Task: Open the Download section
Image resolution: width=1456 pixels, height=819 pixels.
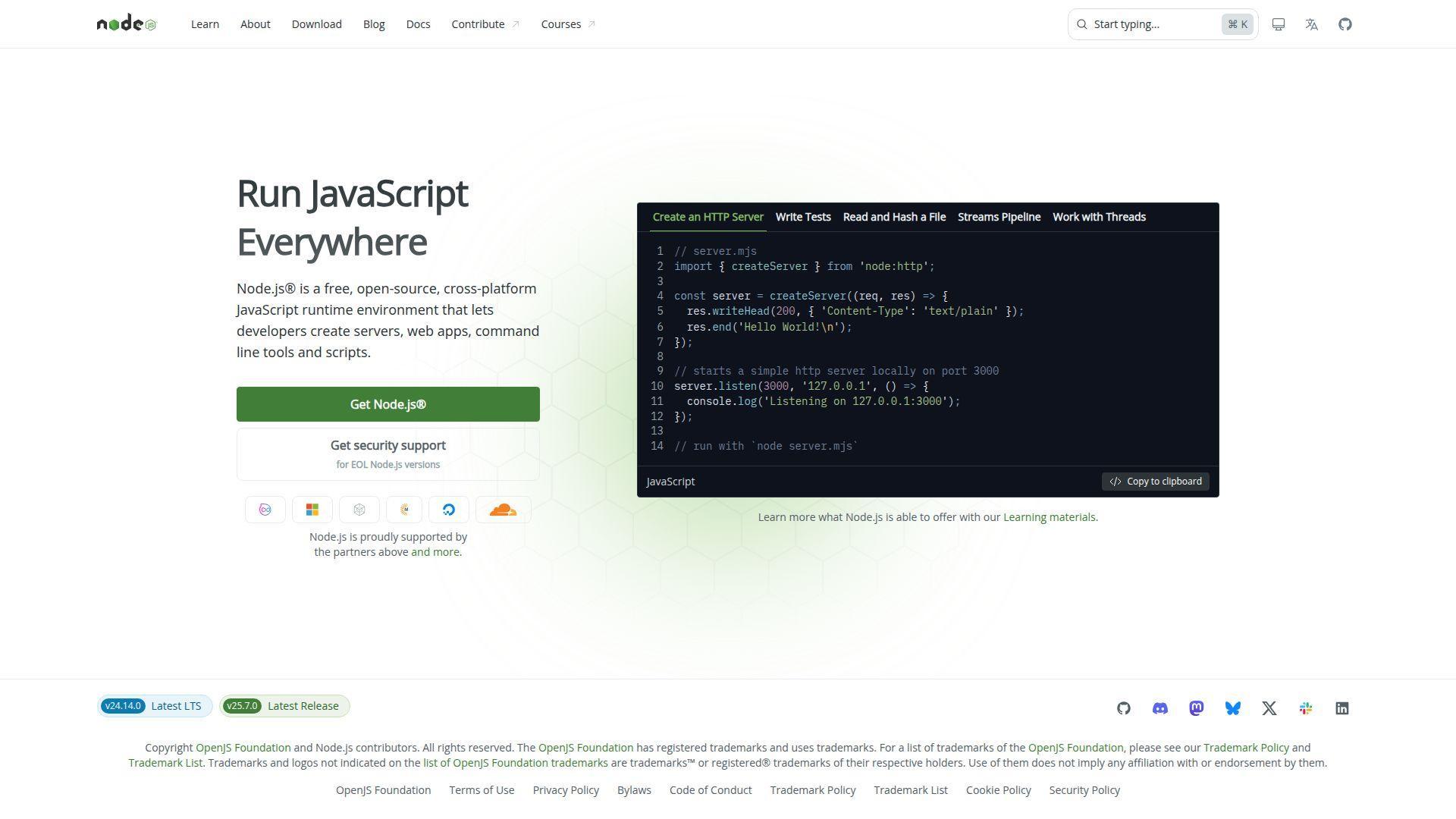Action: (x=316, y=24)
